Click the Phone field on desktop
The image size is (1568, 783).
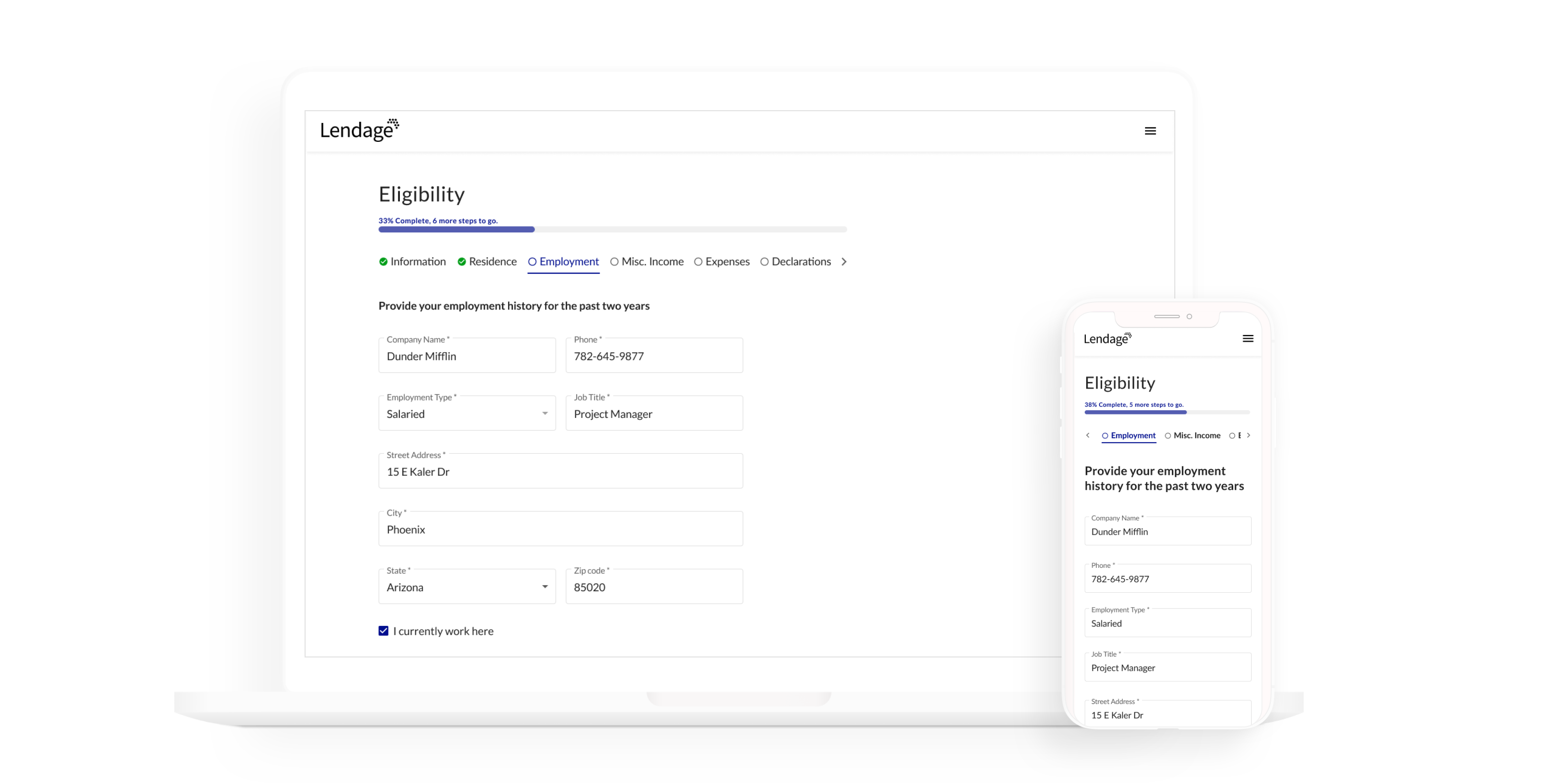click(x=654, y=355)
